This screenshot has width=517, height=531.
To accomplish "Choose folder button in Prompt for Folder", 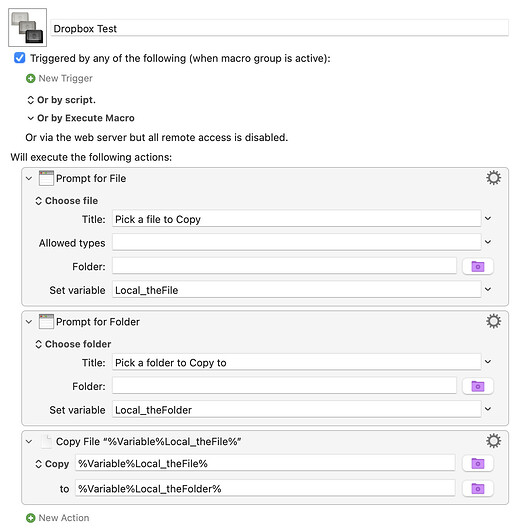I will [x=478, y=386].
